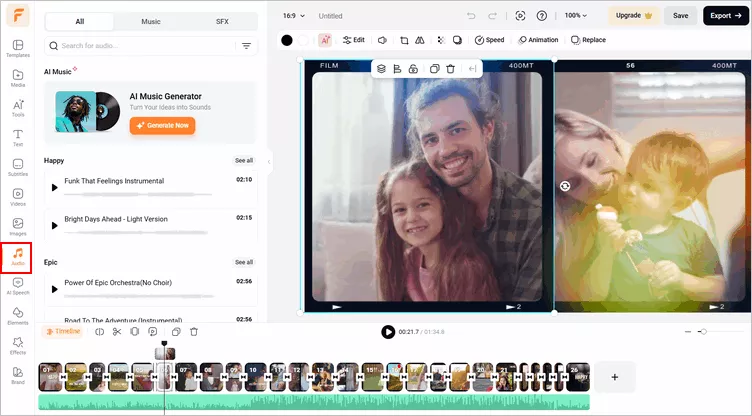Switch to the All audio tab
Screen dimensions: 752x416
80,22
